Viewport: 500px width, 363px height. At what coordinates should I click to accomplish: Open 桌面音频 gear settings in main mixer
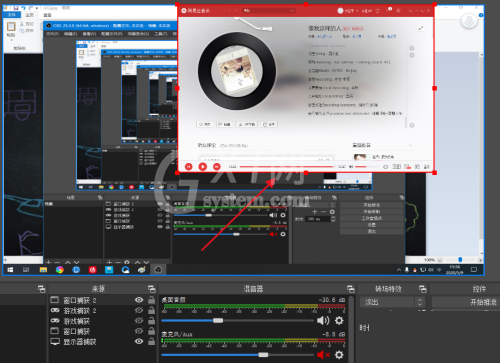339,320
